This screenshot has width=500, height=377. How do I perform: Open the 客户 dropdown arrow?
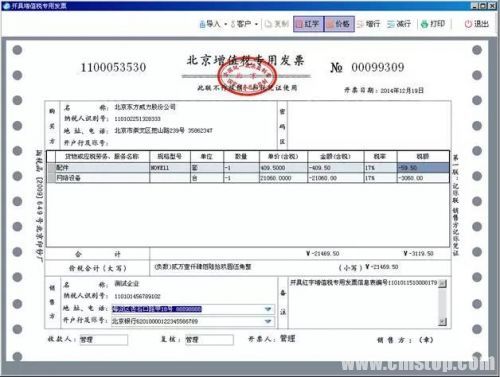pos(256,24)
